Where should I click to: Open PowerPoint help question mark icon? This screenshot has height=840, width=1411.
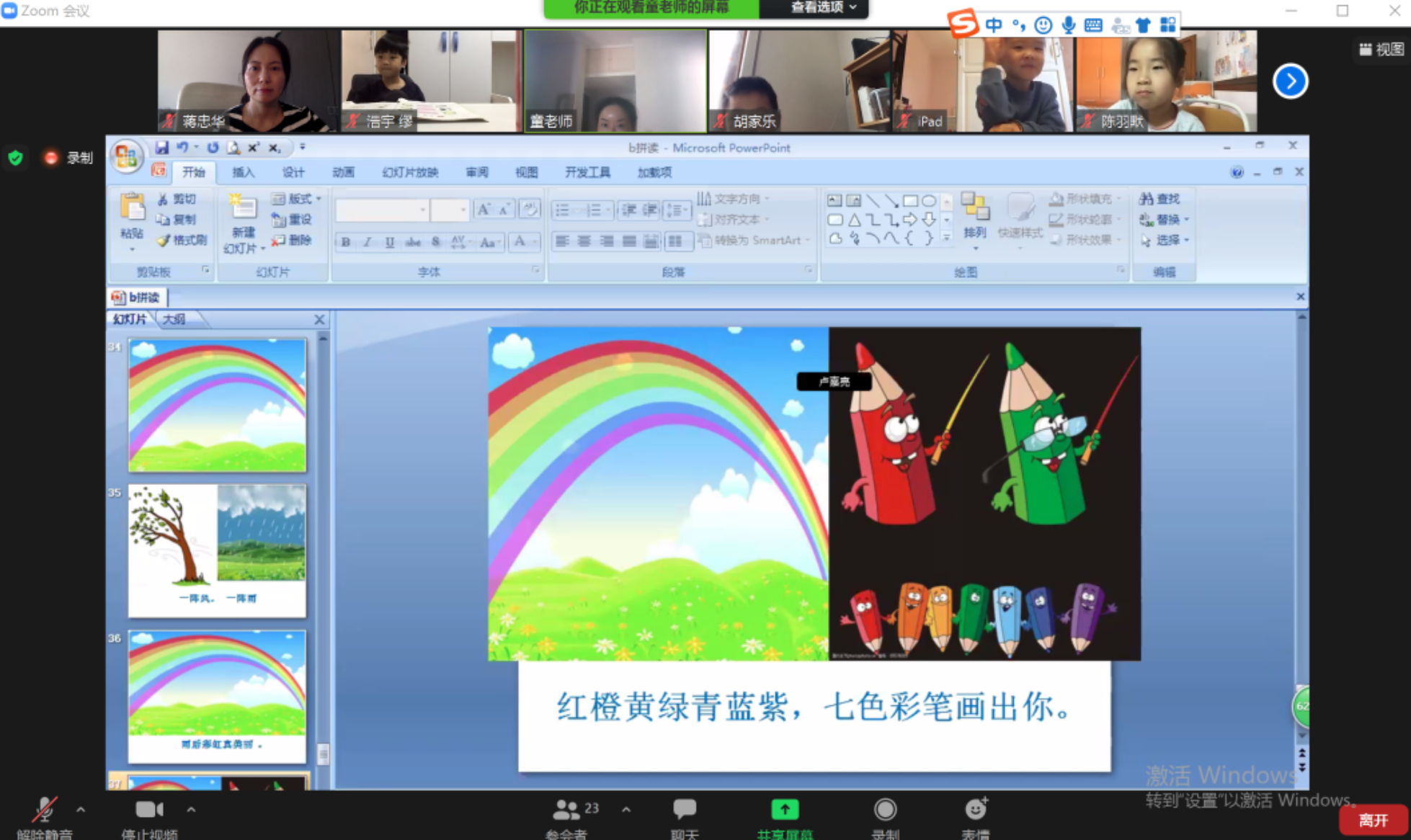1237,172
